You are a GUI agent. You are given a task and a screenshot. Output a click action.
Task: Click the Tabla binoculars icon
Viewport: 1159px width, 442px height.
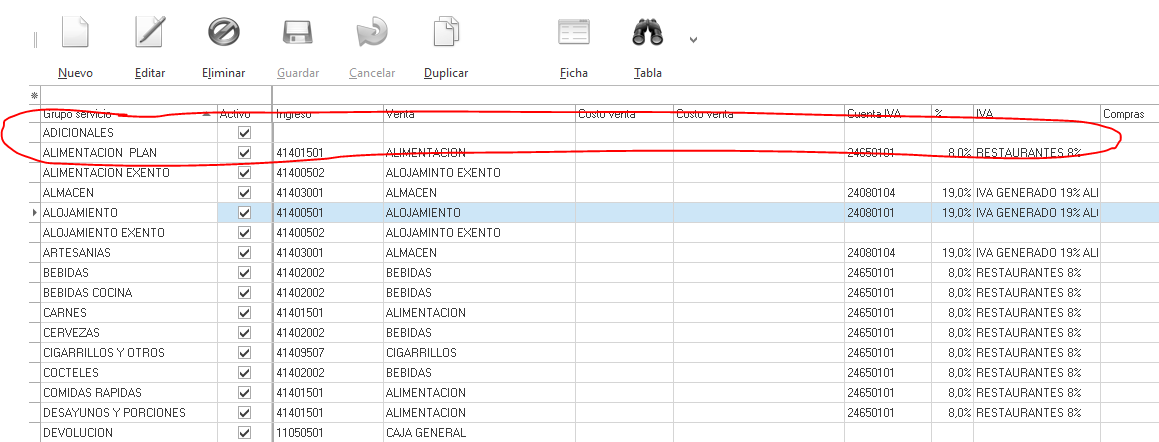648,33
